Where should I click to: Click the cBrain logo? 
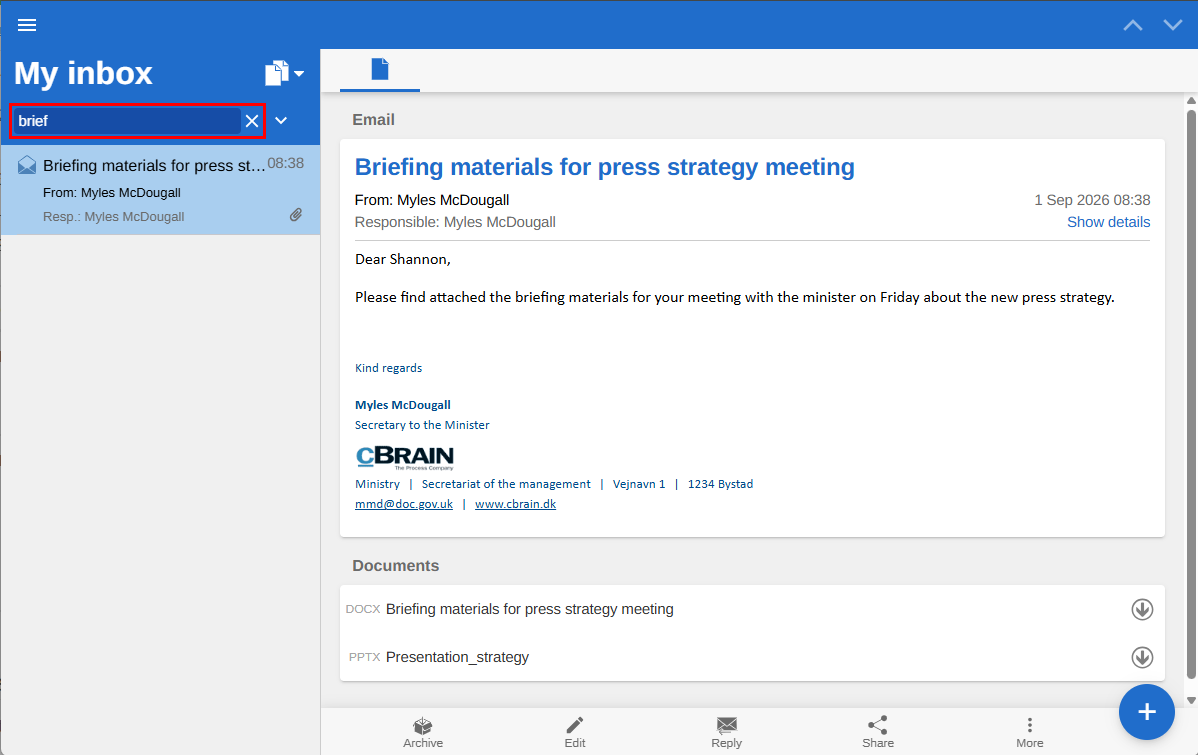(x=405, y=457)
